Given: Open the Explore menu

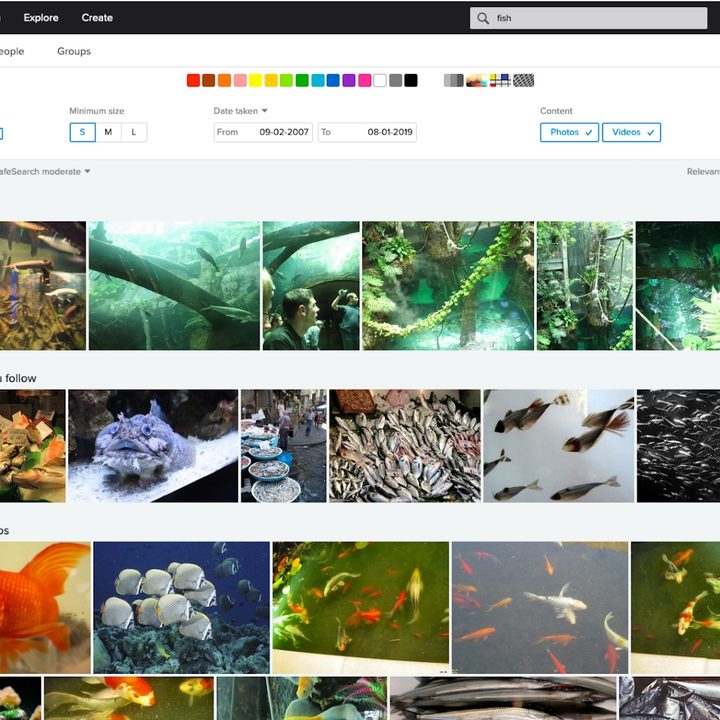Looking at the screenshot, I should pos(41,18).
